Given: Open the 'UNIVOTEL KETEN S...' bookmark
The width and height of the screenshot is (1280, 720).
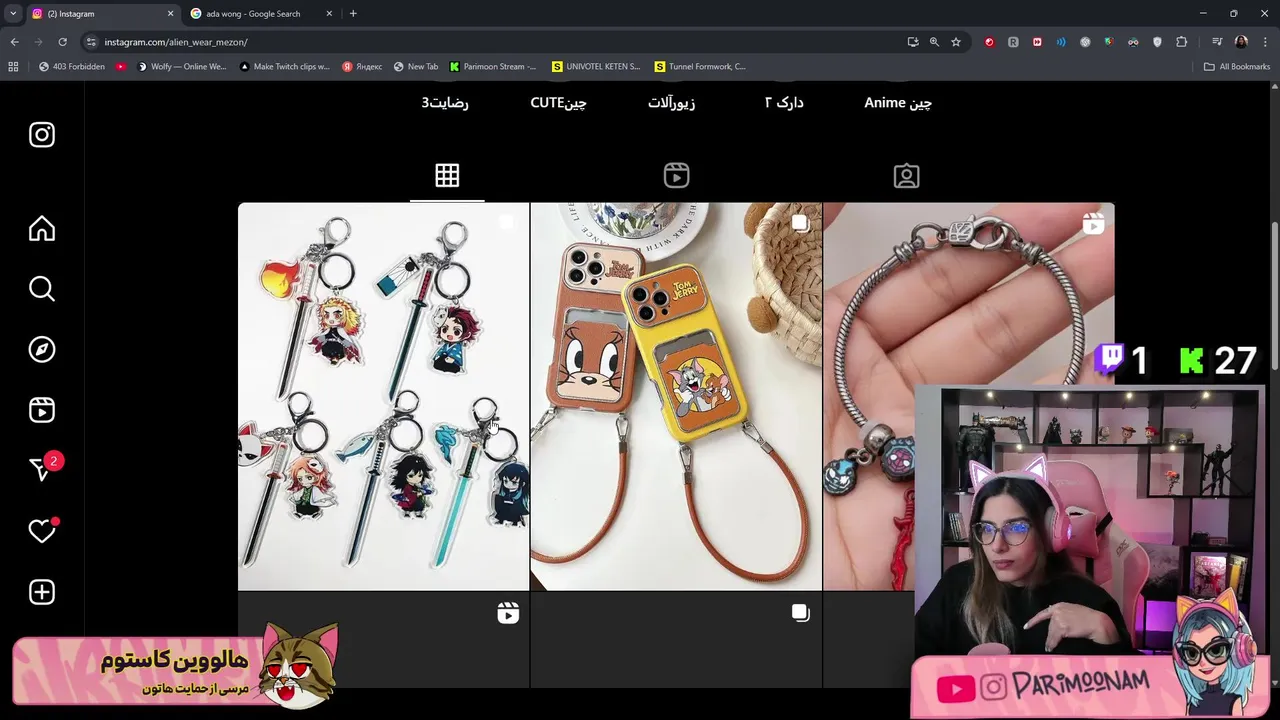Looking at the screenshot, I should click(596, 67).
